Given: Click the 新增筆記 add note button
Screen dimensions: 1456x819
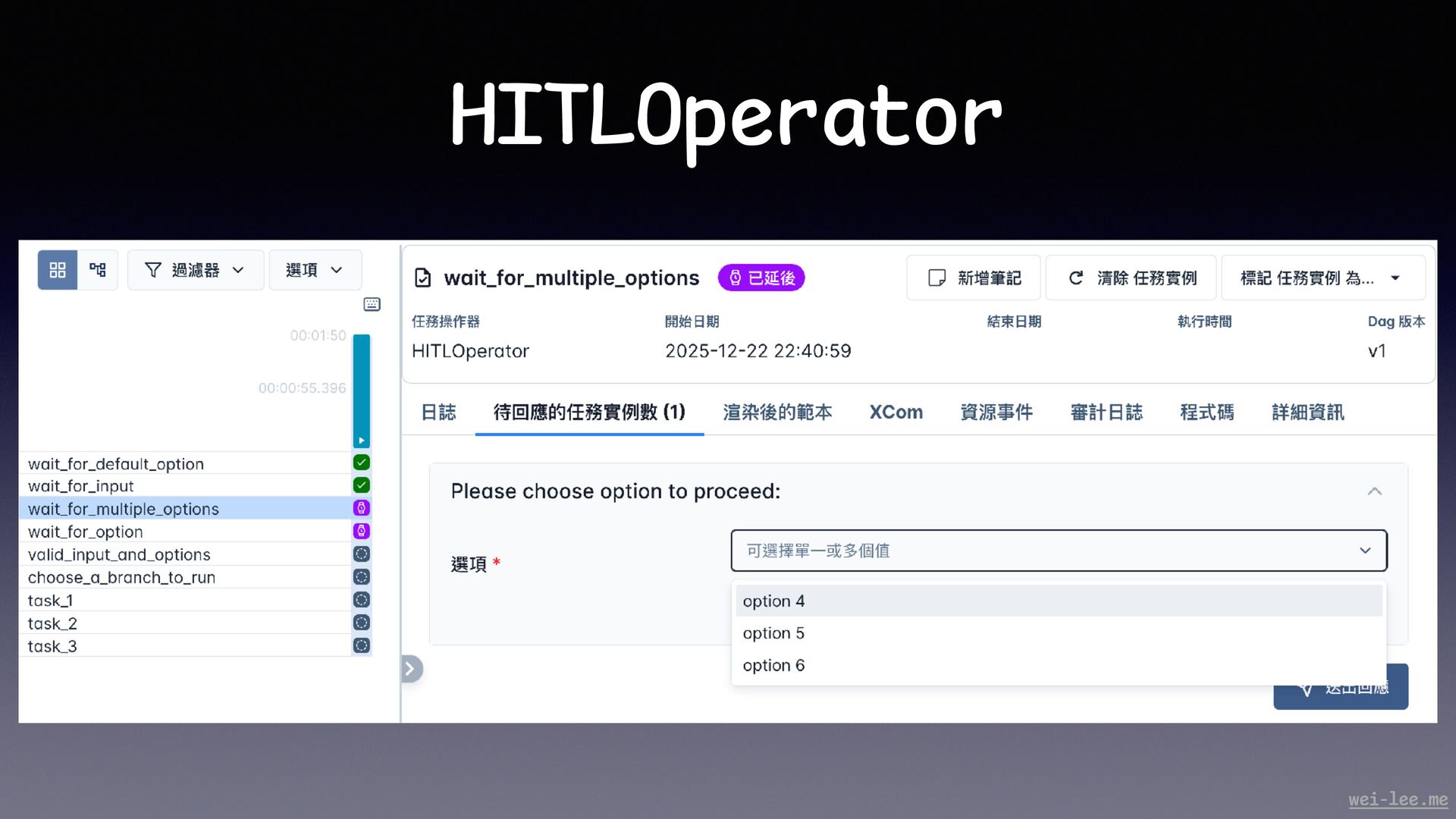Looking at the screenshot, I should 974,278.
